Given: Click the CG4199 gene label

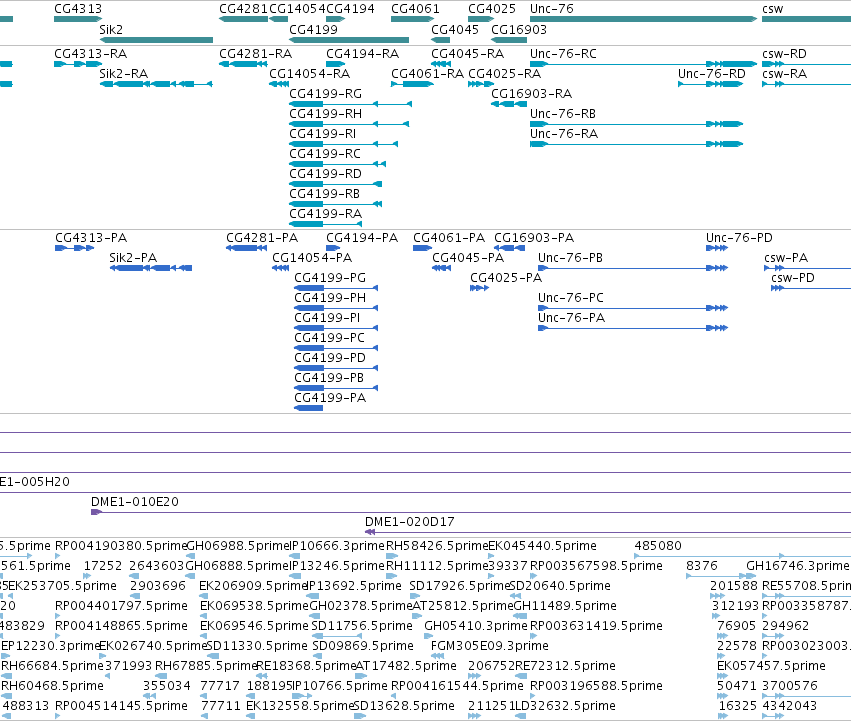Looking at the screenshot, I should 313,29.
